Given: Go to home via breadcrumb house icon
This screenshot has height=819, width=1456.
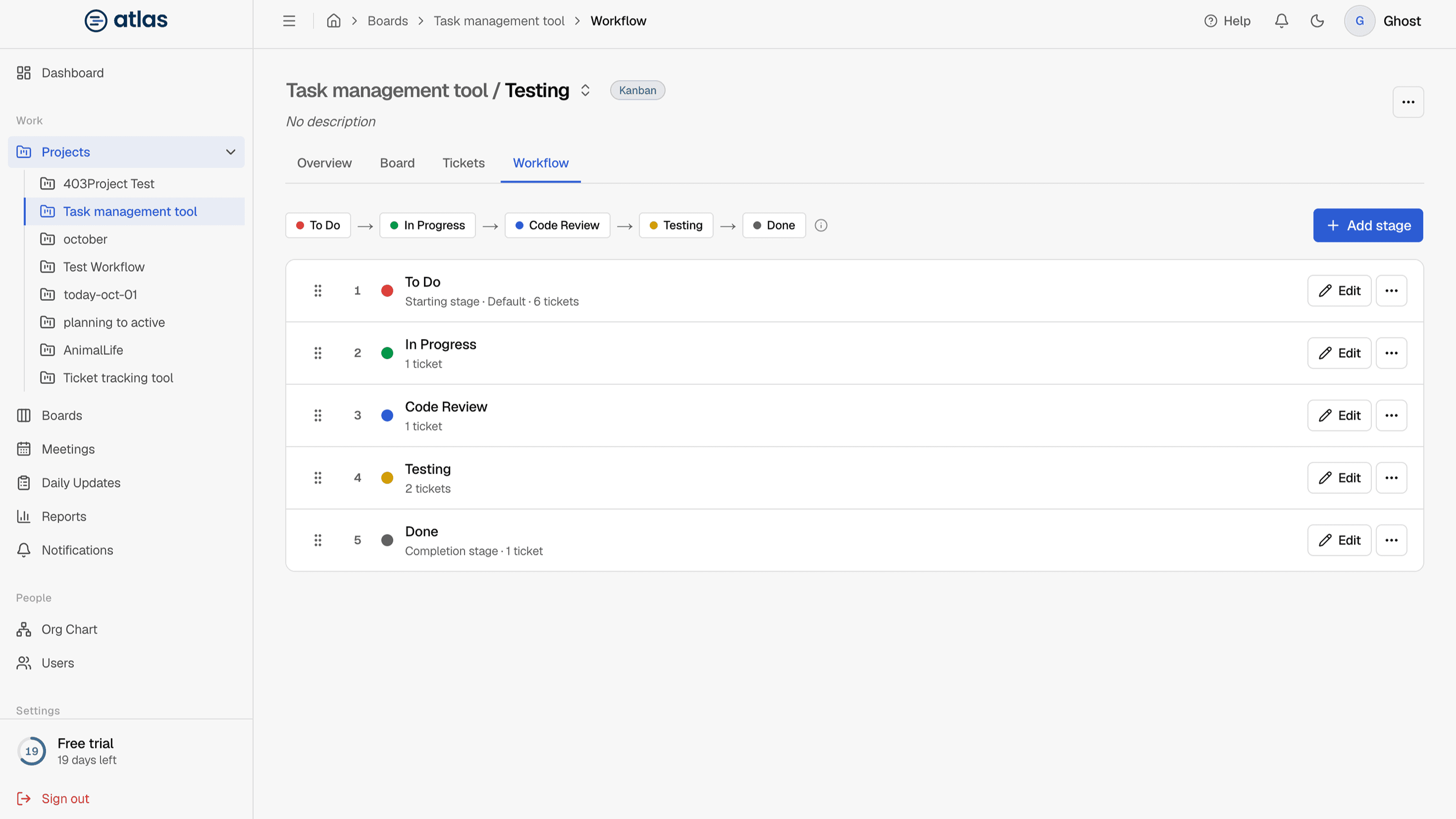Looking at the screenshot, I should tap(334, 21).
